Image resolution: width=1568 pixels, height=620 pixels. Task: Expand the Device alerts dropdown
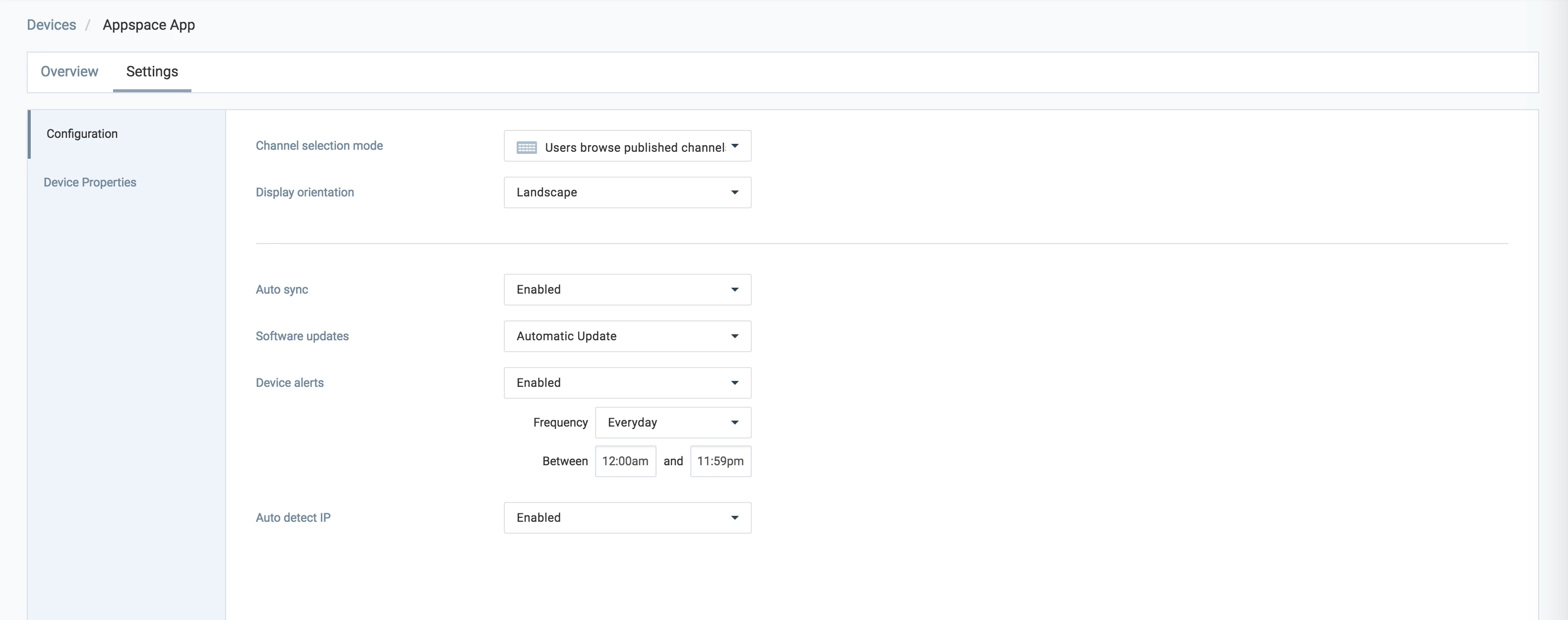click(x=627, y=383)
